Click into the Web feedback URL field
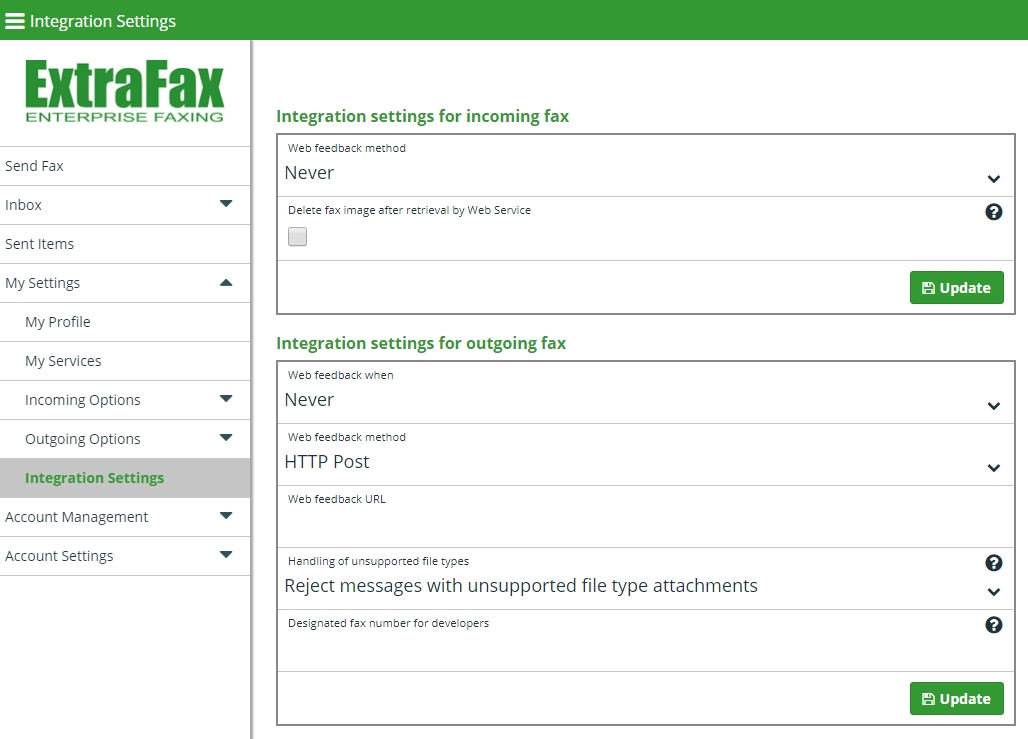1028x739 pixels. coord(646,517)
